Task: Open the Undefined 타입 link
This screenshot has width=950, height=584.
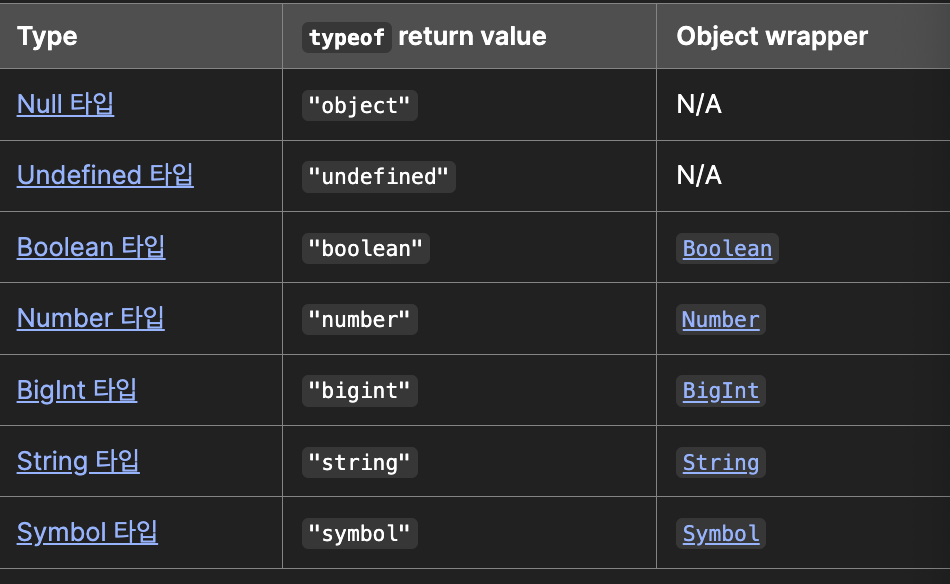Action: (x=105, y=175)
